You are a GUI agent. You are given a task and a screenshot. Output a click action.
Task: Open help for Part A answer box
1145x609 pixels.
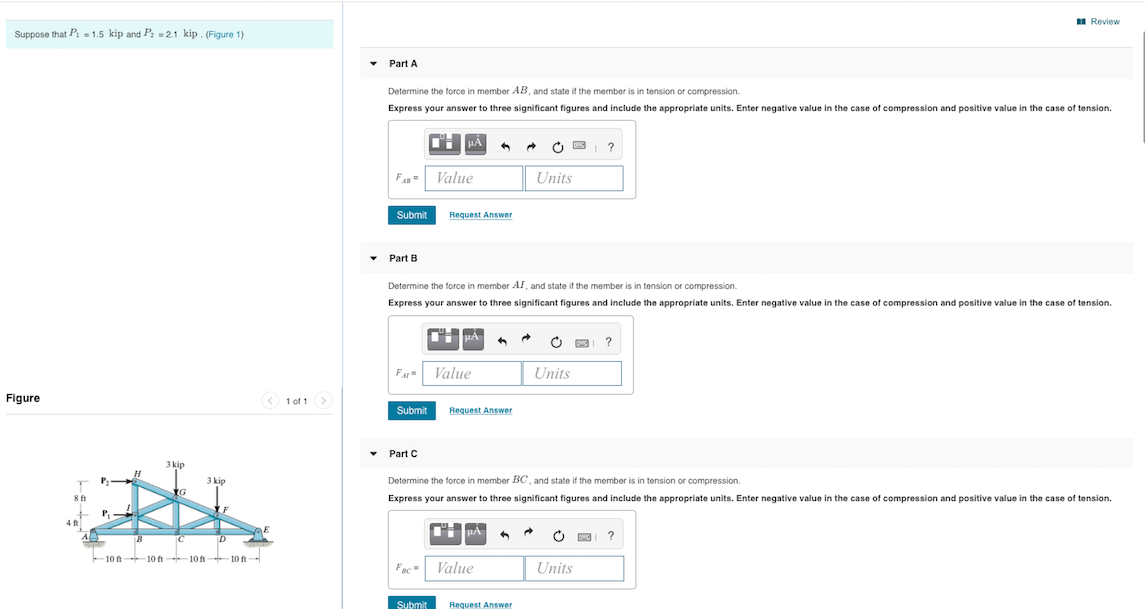pyautogui.click(x=610, y=148)
